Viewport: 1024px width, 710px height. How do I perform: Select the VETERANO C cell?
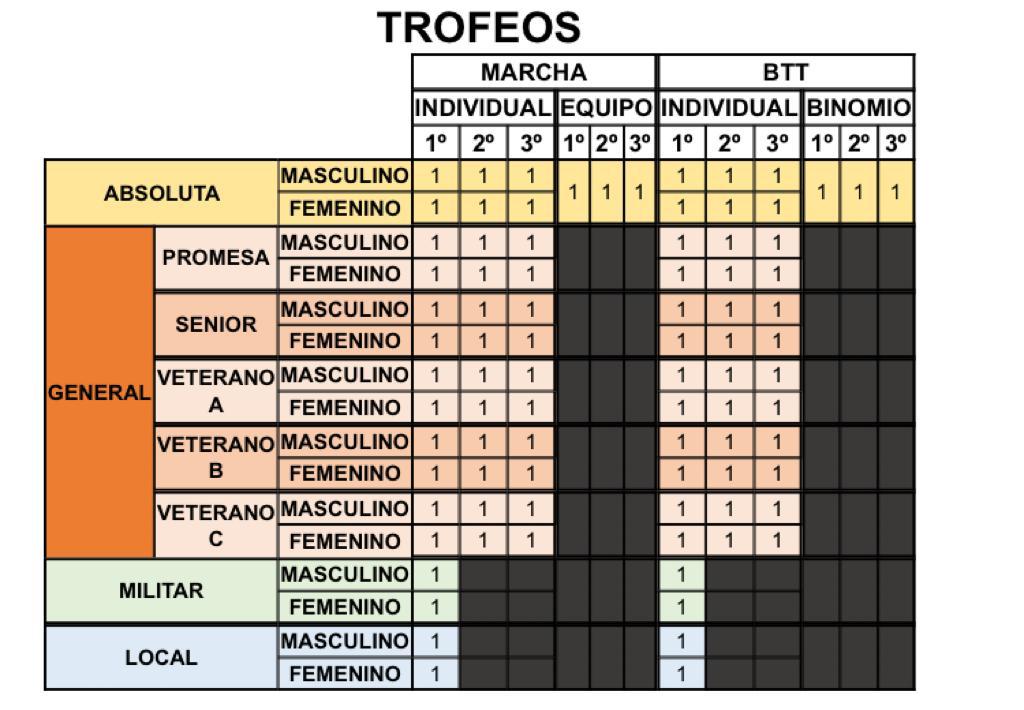[x=216, y=524]
